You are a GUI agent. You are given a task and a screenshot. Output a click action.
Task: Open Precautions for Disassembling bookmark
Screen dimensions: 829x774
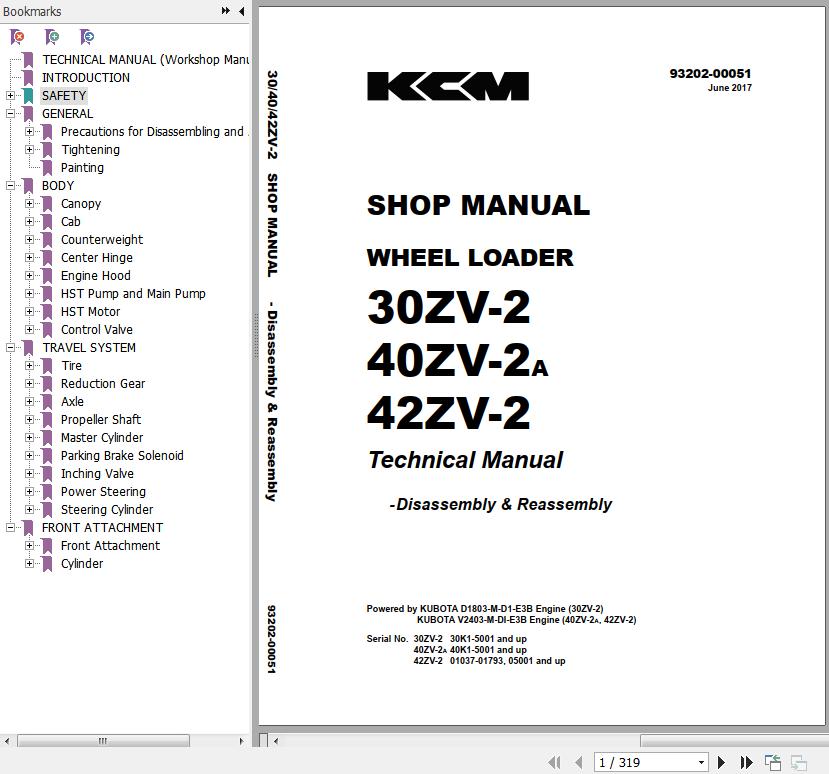[154, 132]
